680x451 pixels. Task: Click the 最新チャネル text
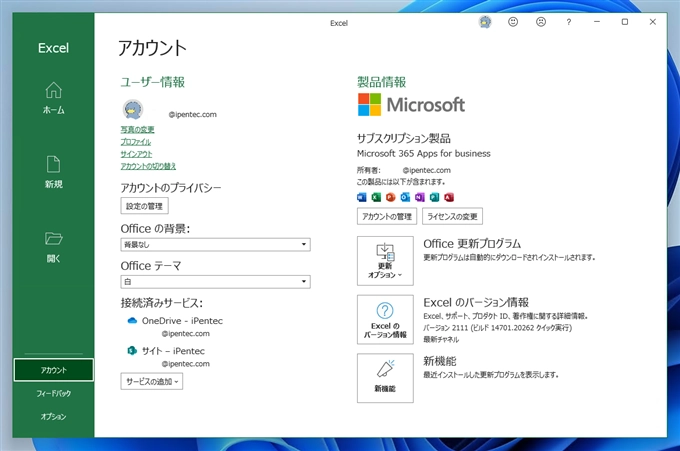click(x=441, y=340)
